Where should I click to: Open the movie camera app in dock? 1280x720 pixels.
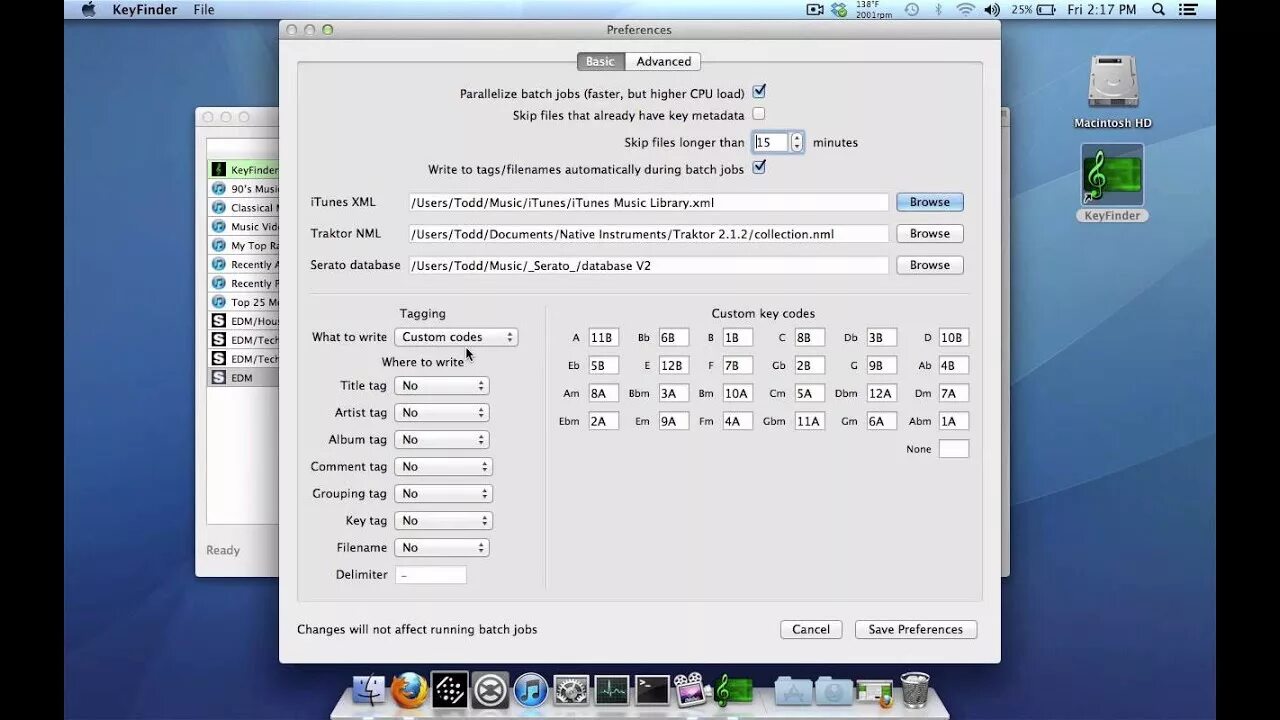tap(690, 690)
